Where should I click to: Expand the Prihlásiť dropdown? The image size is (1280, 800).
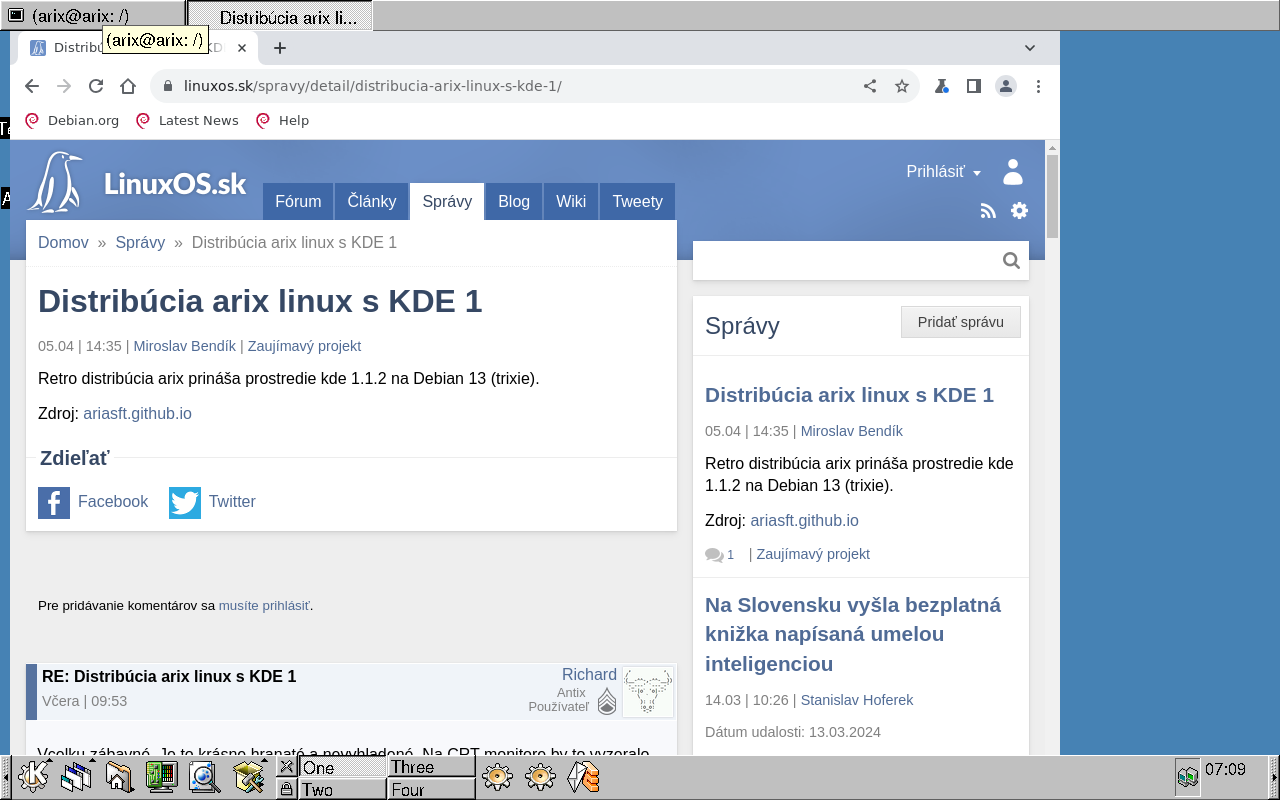pos(943,172)
